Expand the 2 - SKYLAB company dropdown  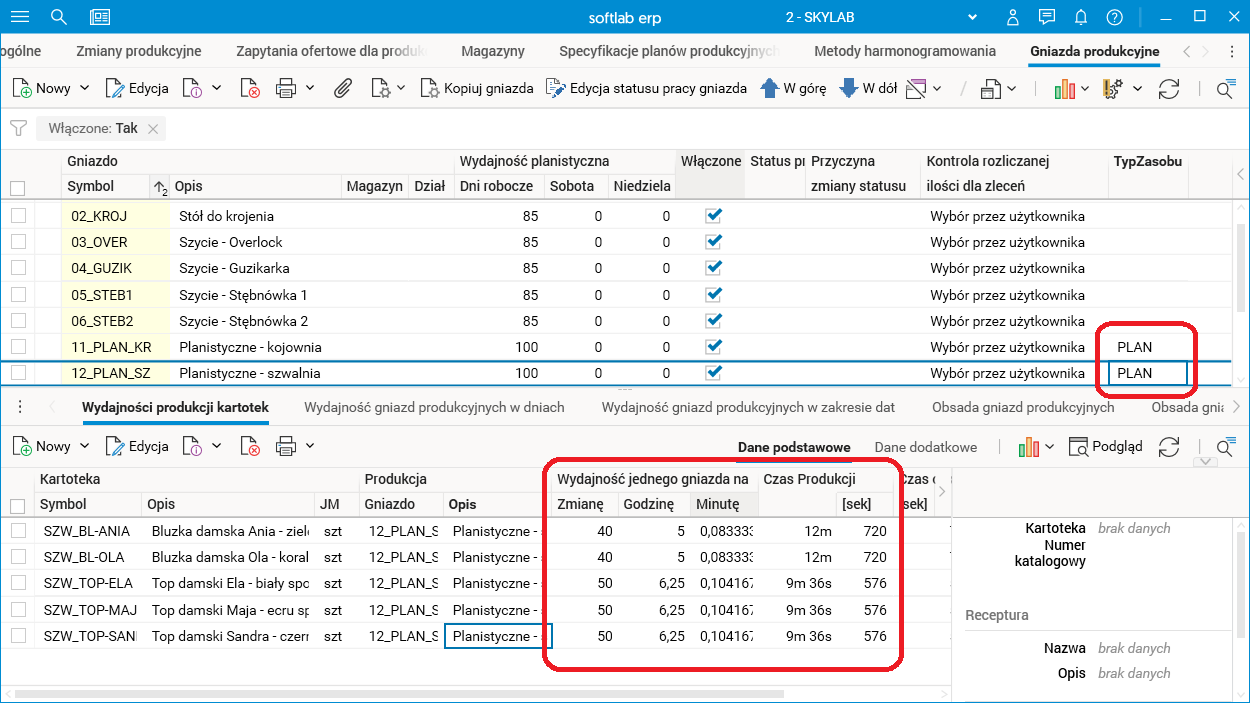[970, 18]
